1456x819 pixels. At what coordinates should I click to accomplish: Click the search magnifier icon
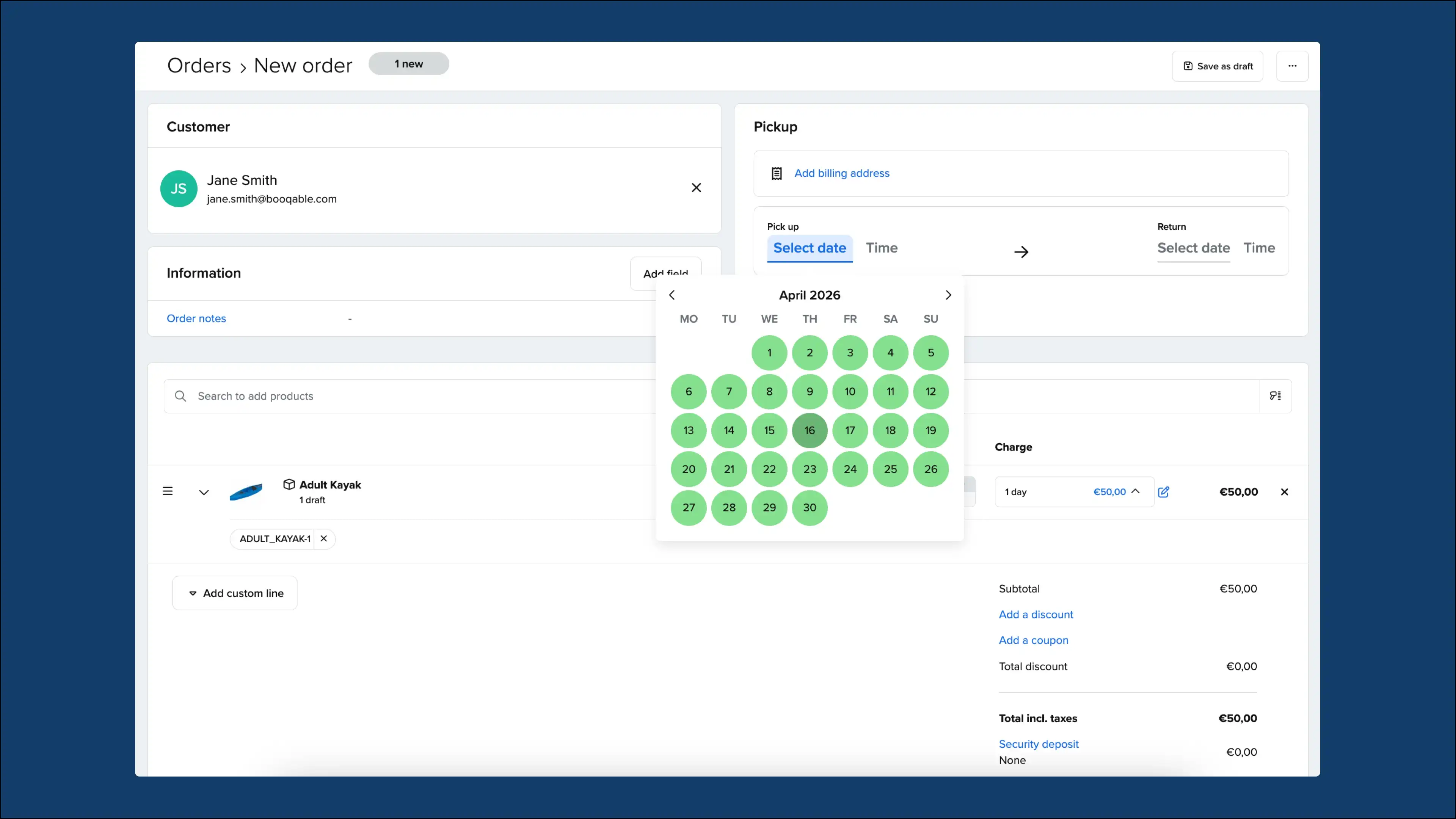point(180,395)
